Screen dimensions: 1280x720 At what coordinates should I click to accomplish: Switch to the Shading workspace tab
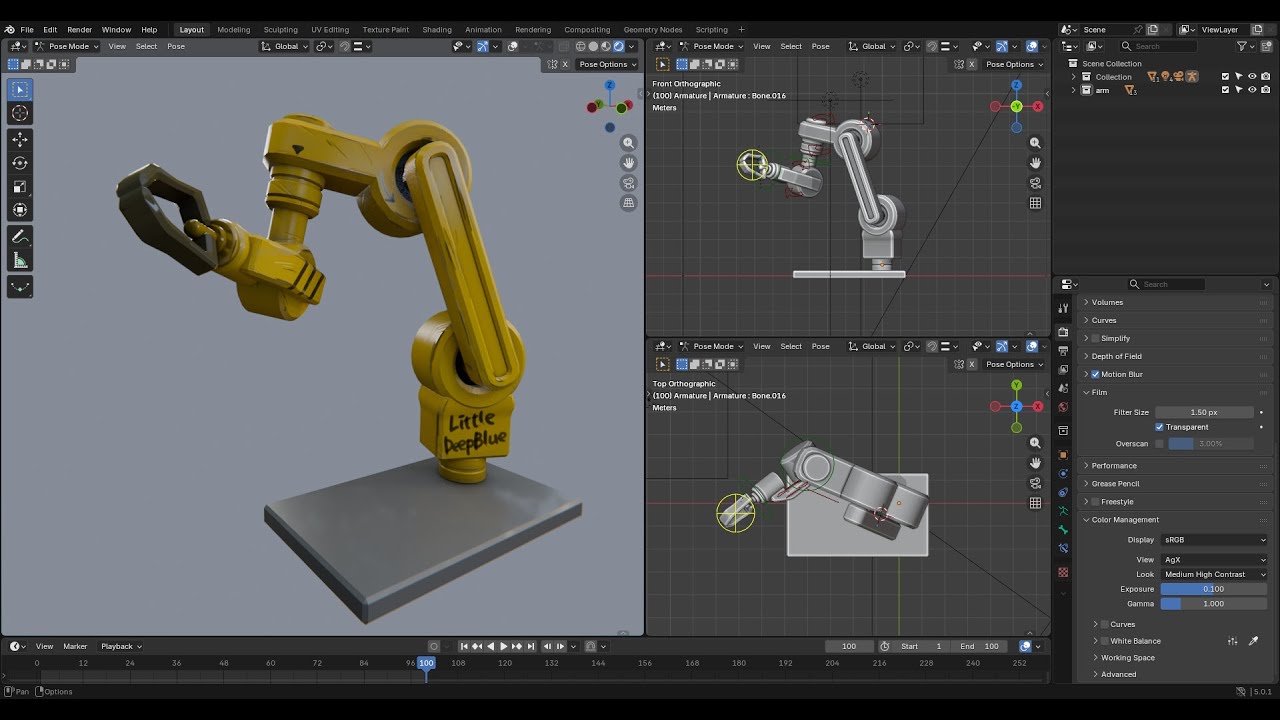coord(437,29)
